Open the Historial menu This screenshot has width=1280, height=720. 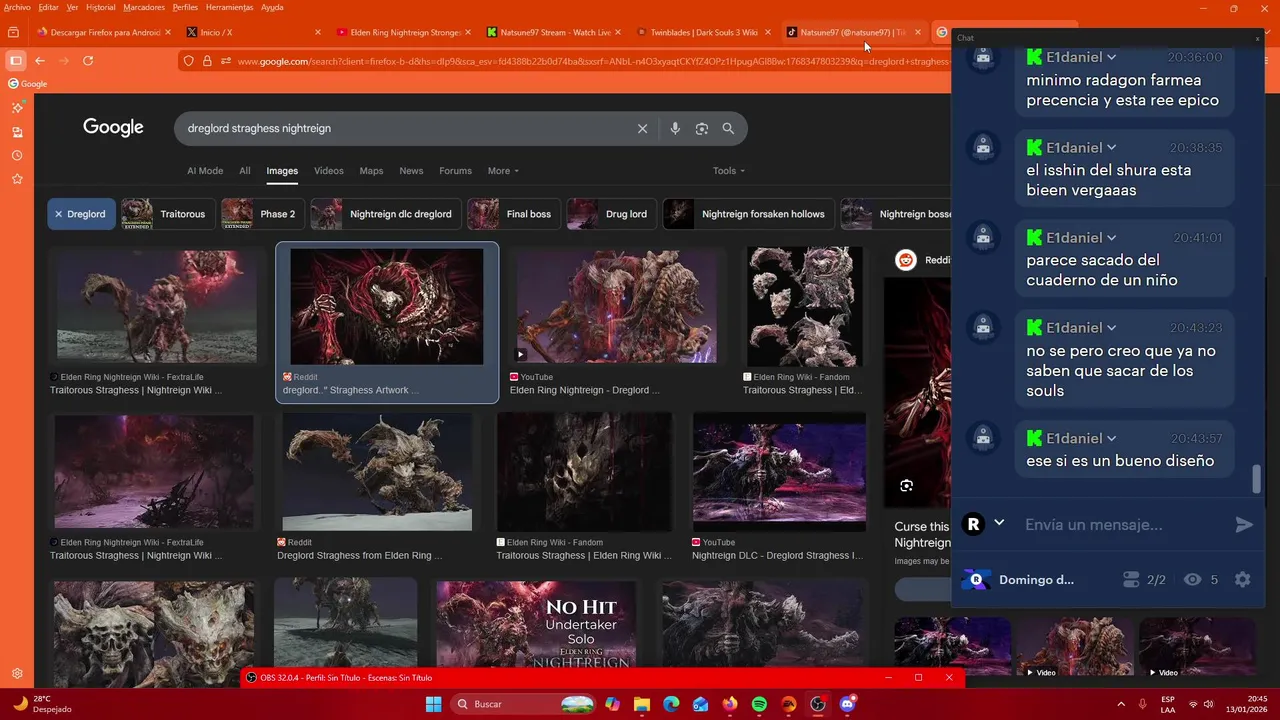click(x=100, y=7)
